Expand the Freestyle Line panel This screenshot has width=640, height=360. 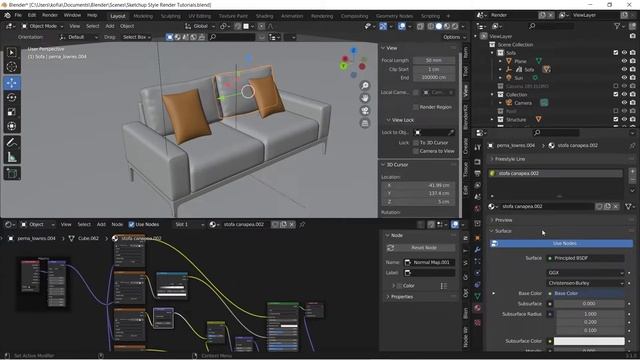[510, 159]
